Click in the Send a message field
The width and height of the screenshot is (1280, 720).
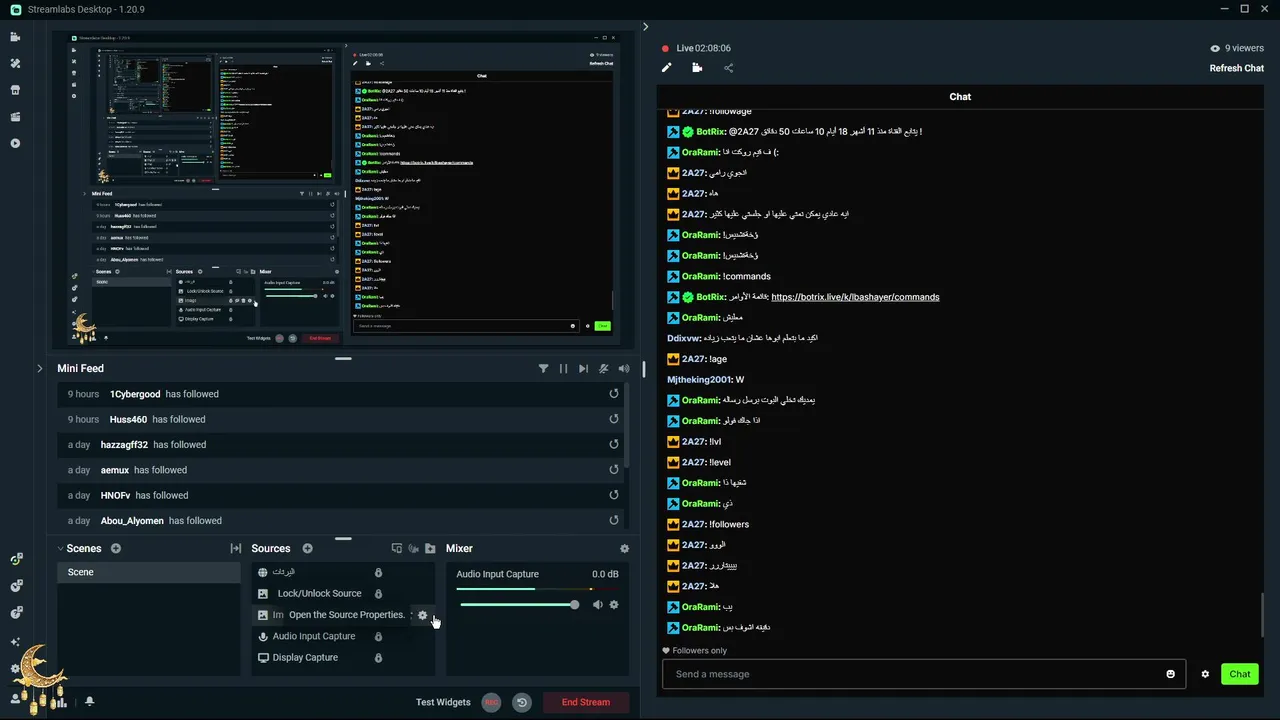coord(923,674)
